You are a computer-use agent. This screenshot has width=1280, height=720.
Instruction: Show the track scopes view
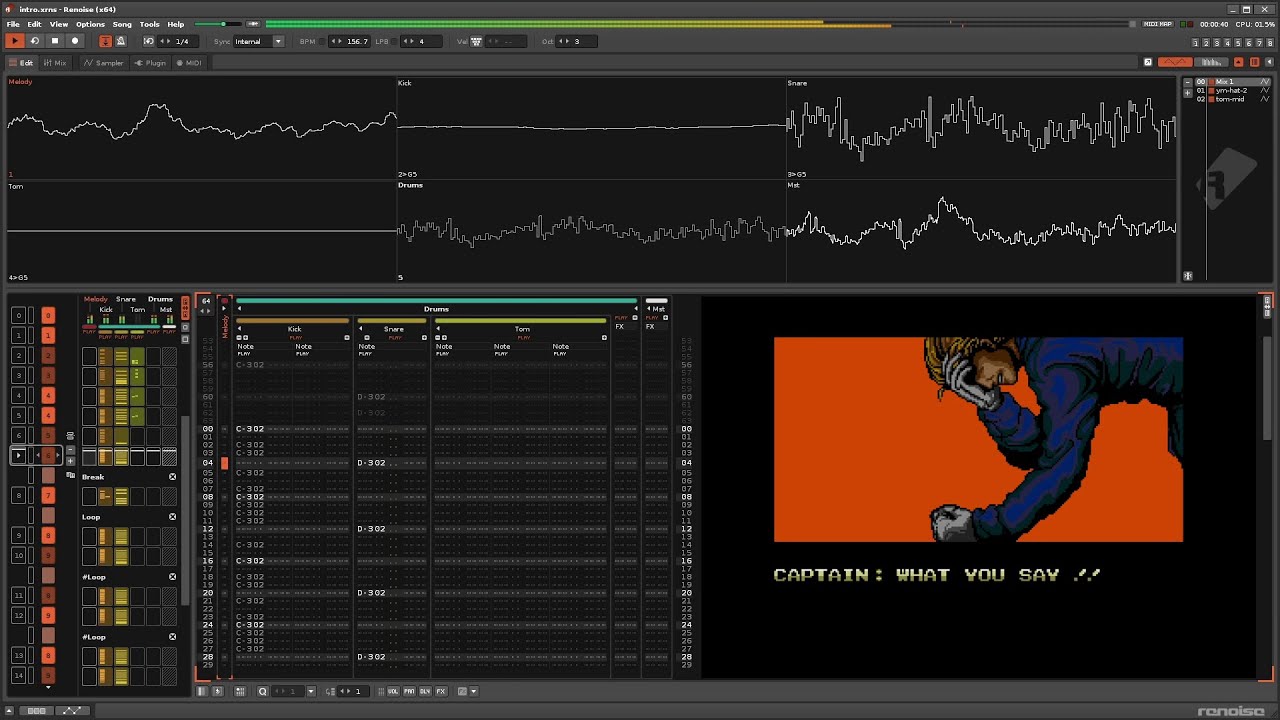click(1175, 62)
